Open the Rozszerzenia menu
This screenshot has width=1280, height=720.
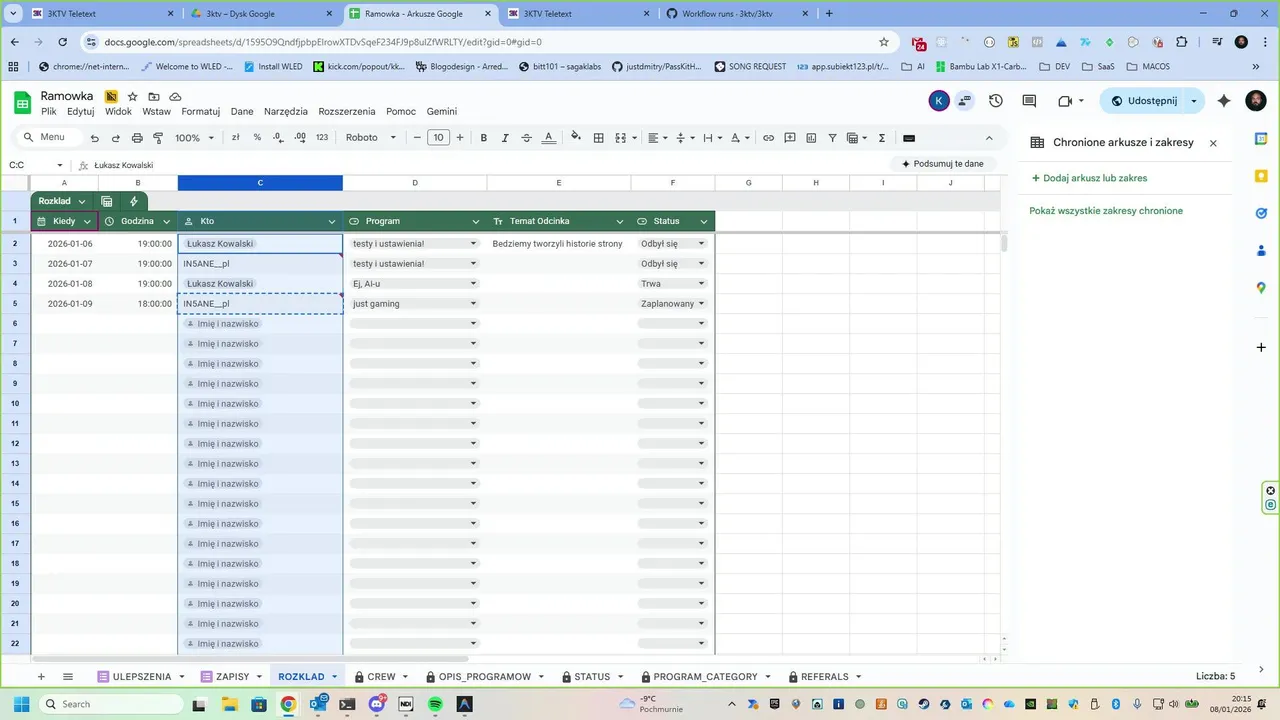(x=347, y=112)
